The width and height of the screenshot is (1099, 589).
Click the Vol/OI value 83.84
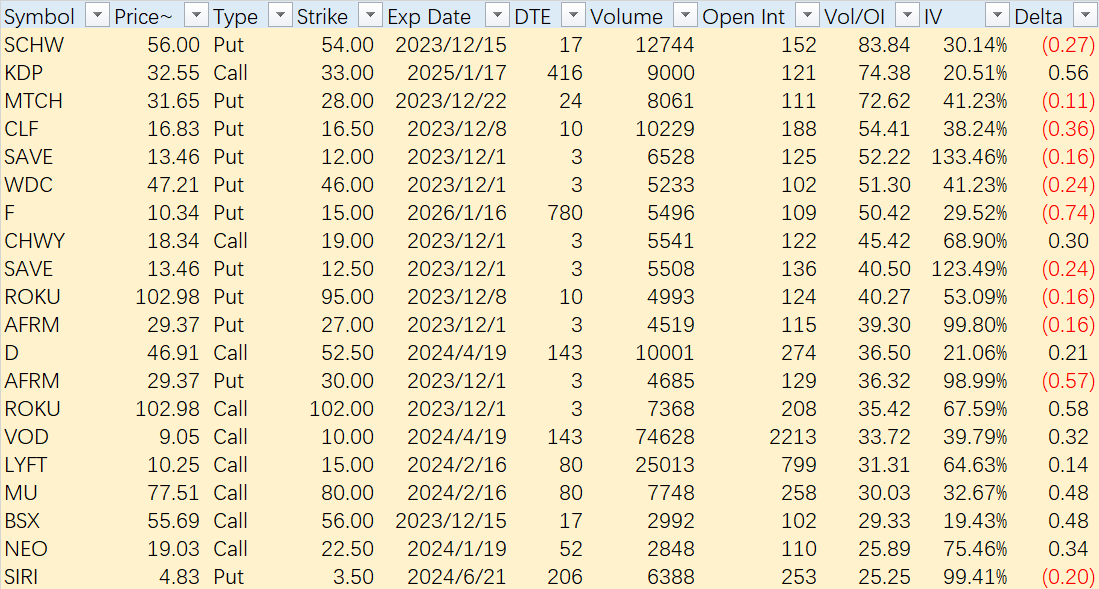click(885, 45)
